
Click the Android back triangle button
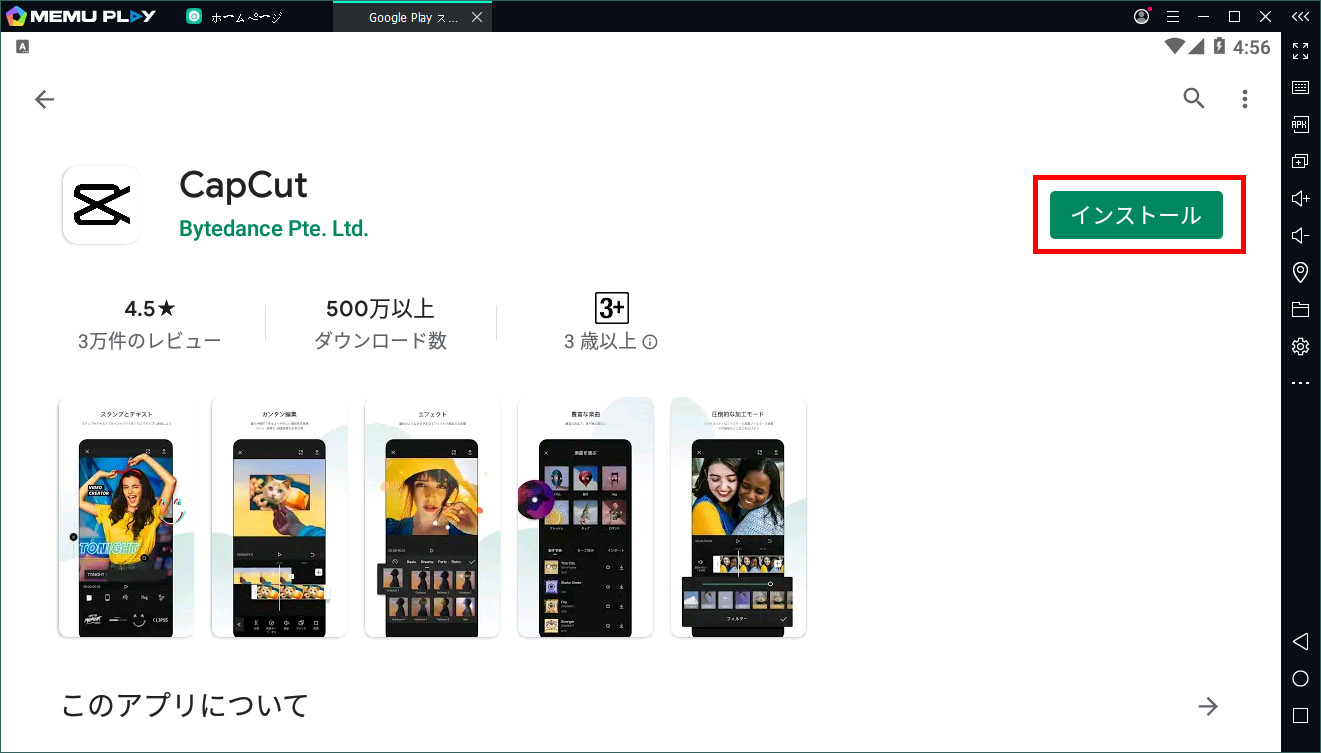pos(1300,641)
